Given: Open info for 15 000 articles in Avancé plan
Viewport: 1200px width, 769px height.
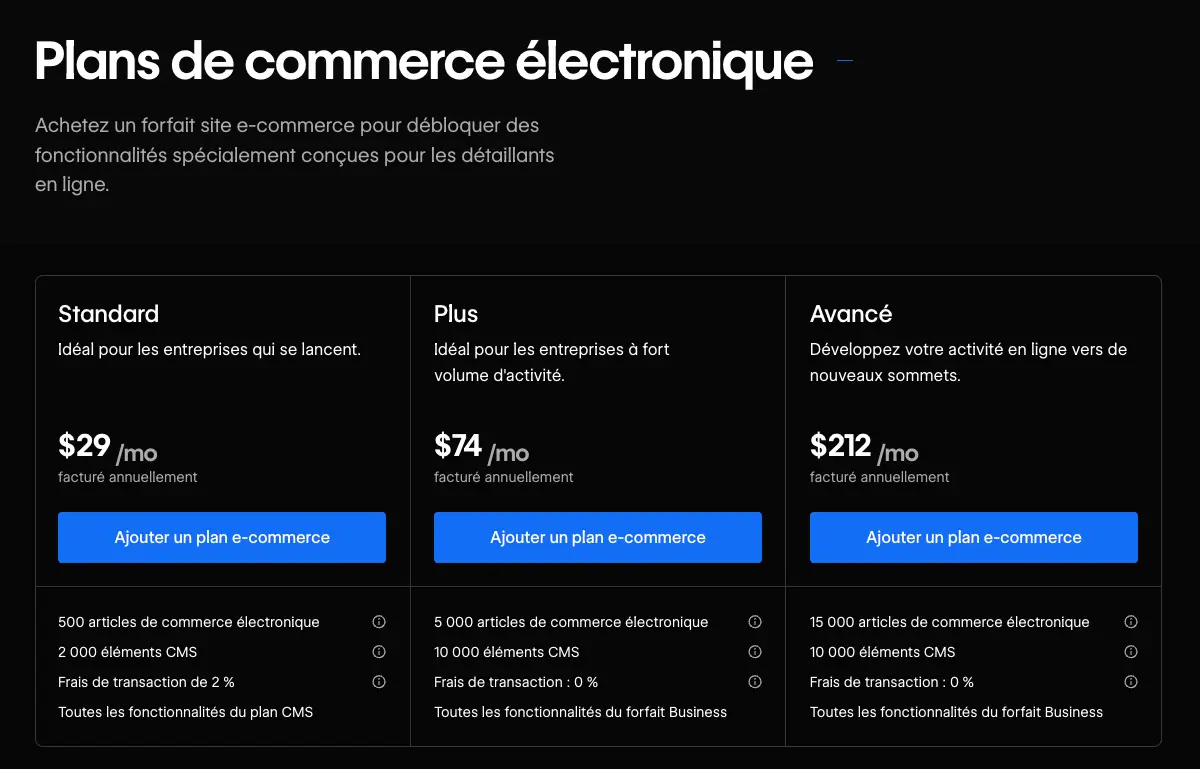Looking at the screenshot, I should point(1131,621).
